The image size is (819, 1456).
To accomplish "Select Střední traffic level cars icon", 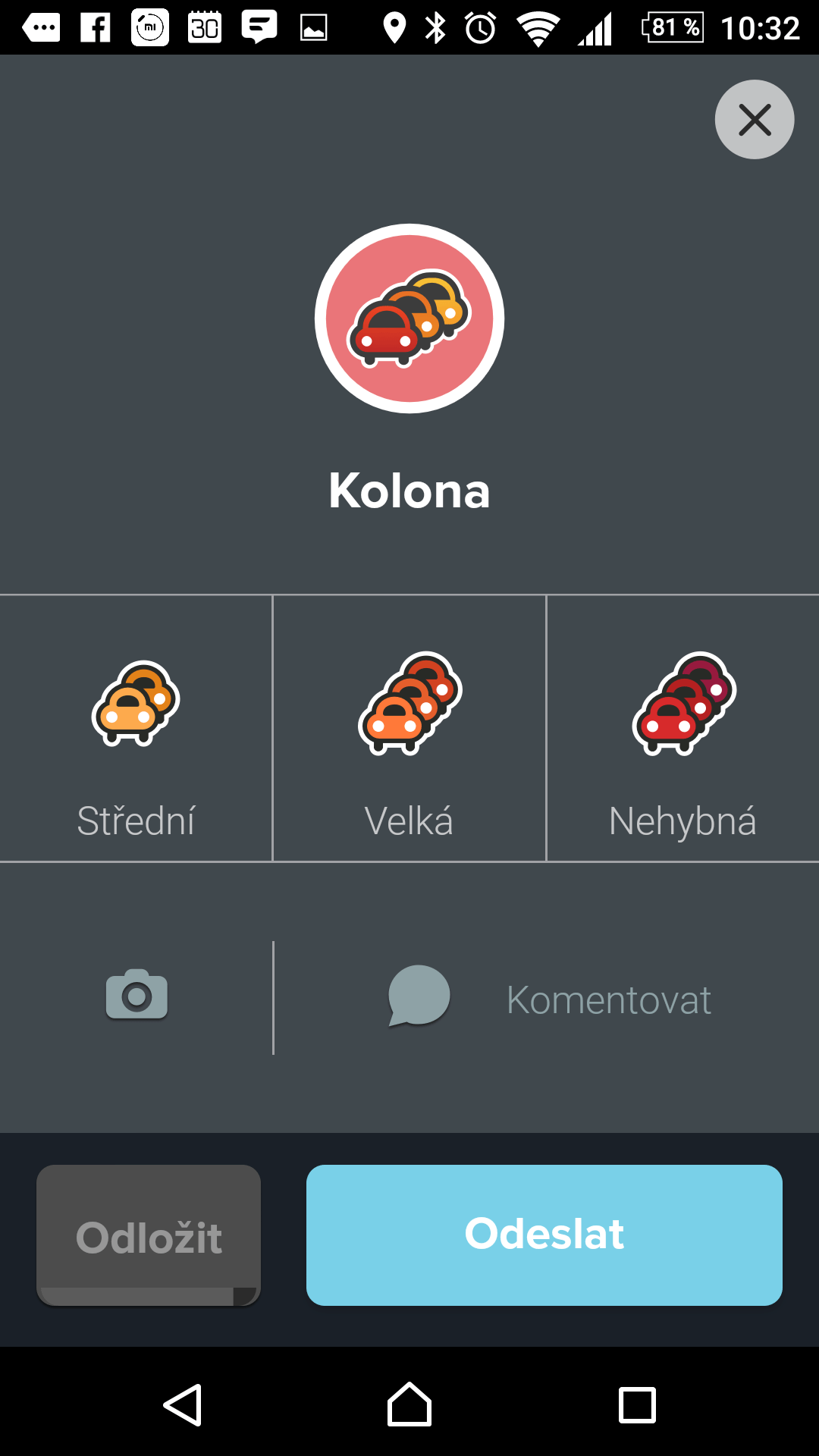I will [x=136, y=704].
